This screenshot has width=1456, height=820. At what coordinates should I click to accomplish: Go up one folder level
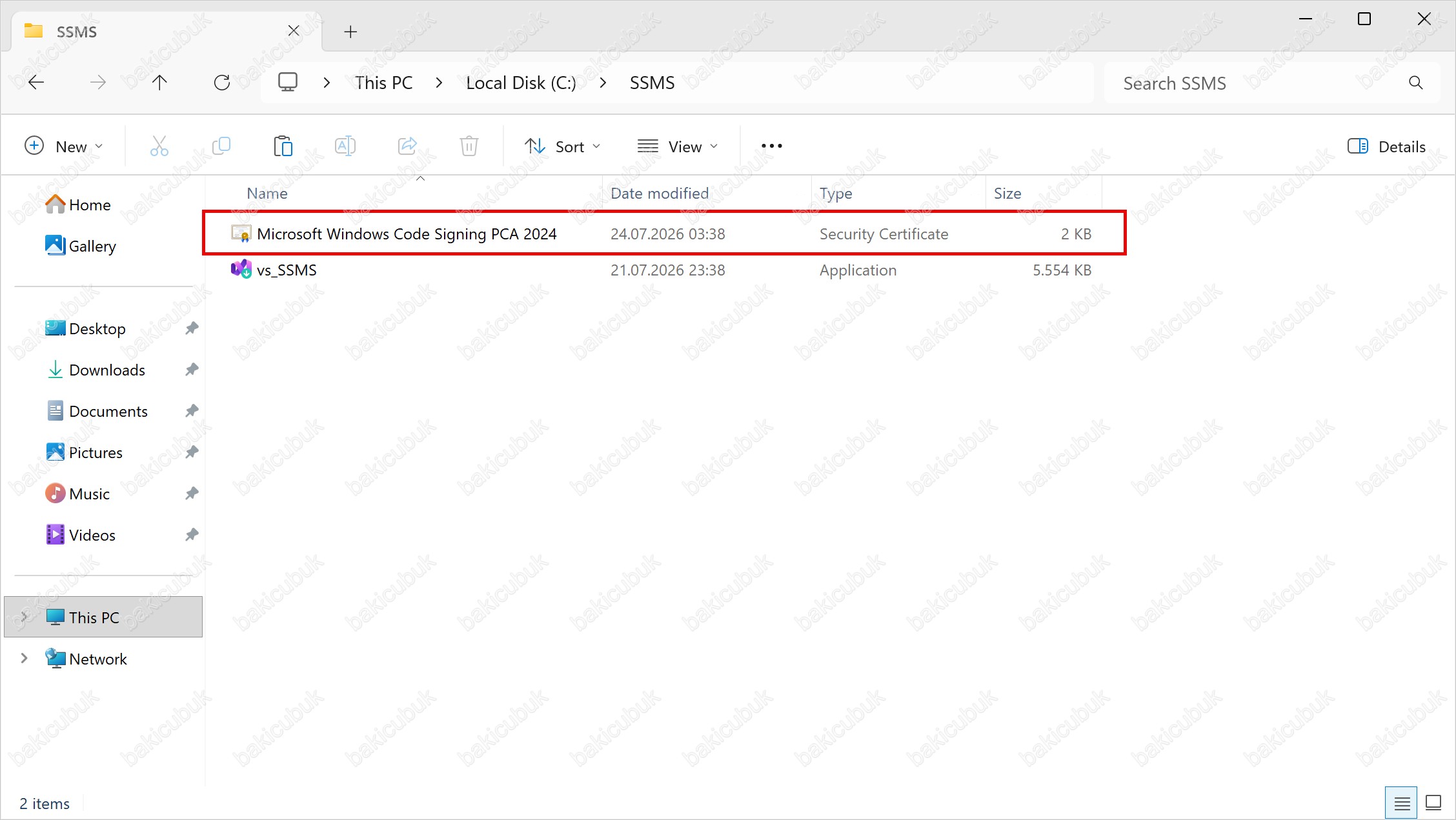[x=159, y=83]
